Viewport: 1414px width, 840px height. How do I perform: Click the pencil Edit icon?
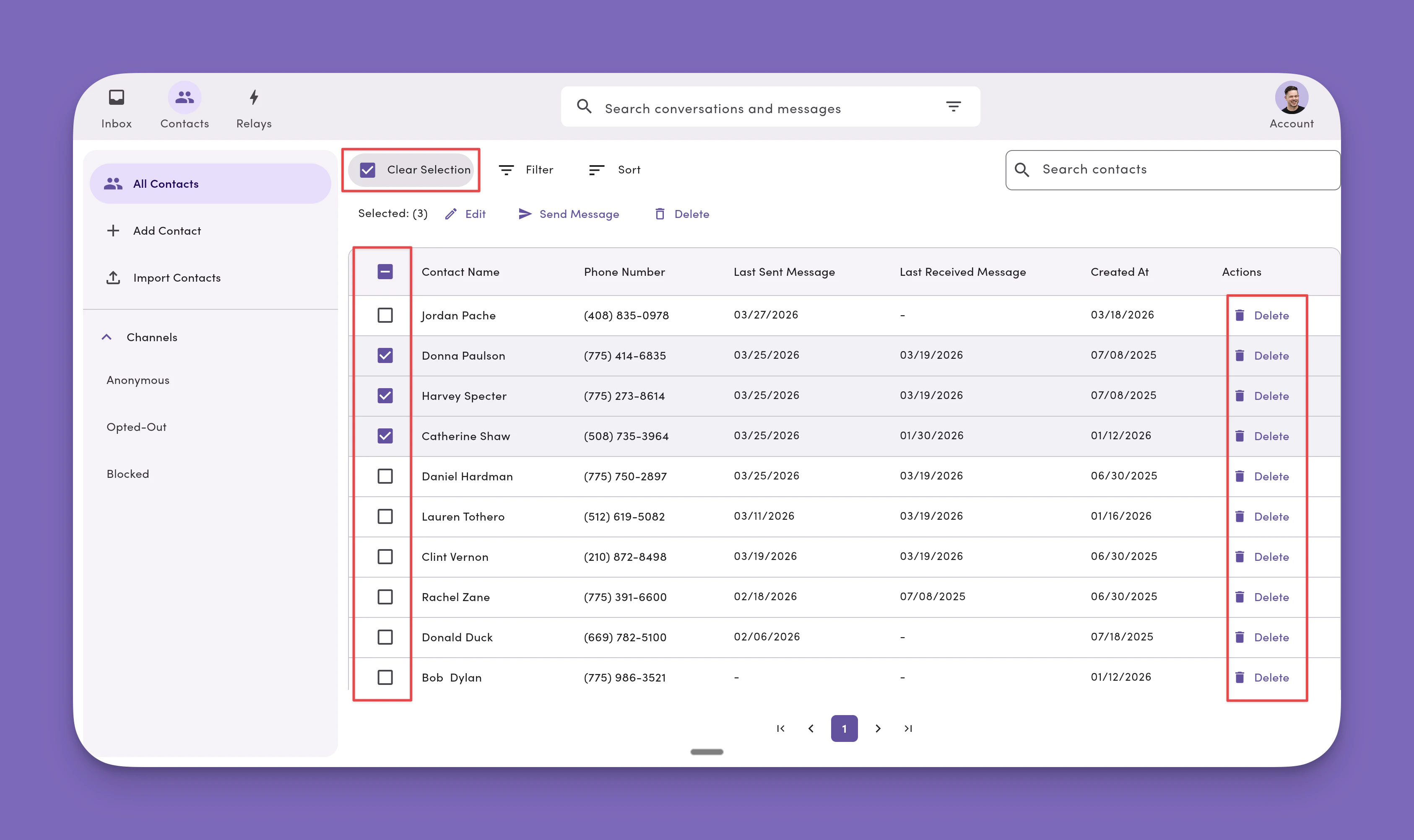[x=451, y=214]
